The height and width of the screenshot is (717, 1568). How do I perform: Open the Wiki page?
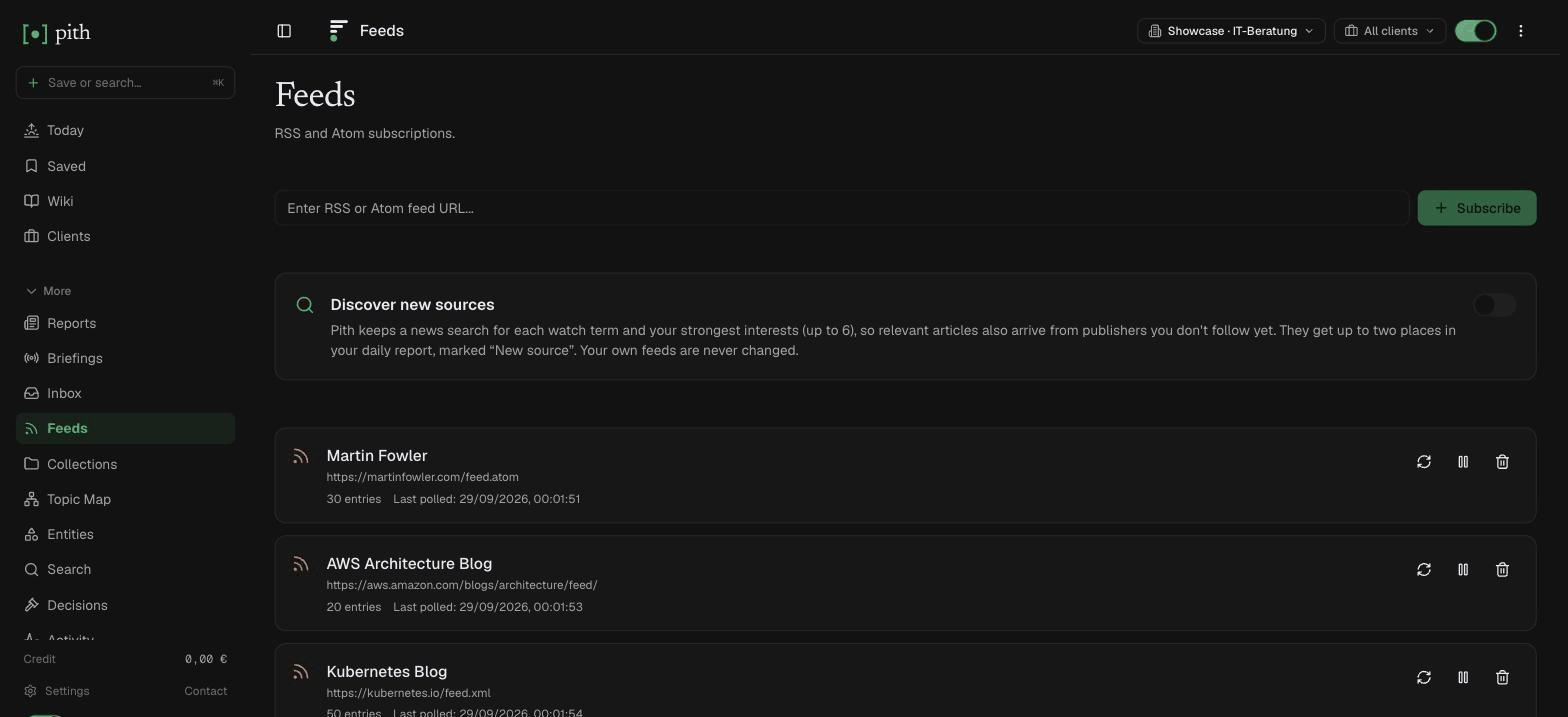point(125,201)
